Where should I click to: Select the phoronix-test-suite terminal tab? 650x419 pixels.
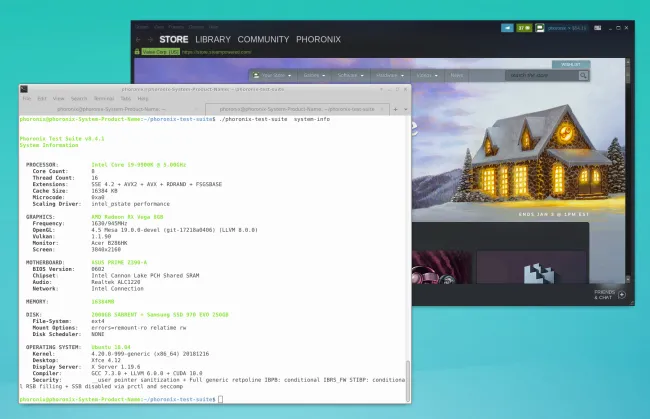click(297, 109)
